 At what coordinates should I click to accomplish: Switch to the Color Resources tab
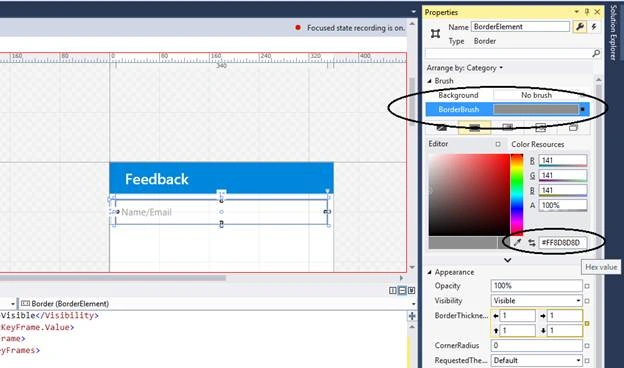tap(538, 144)
